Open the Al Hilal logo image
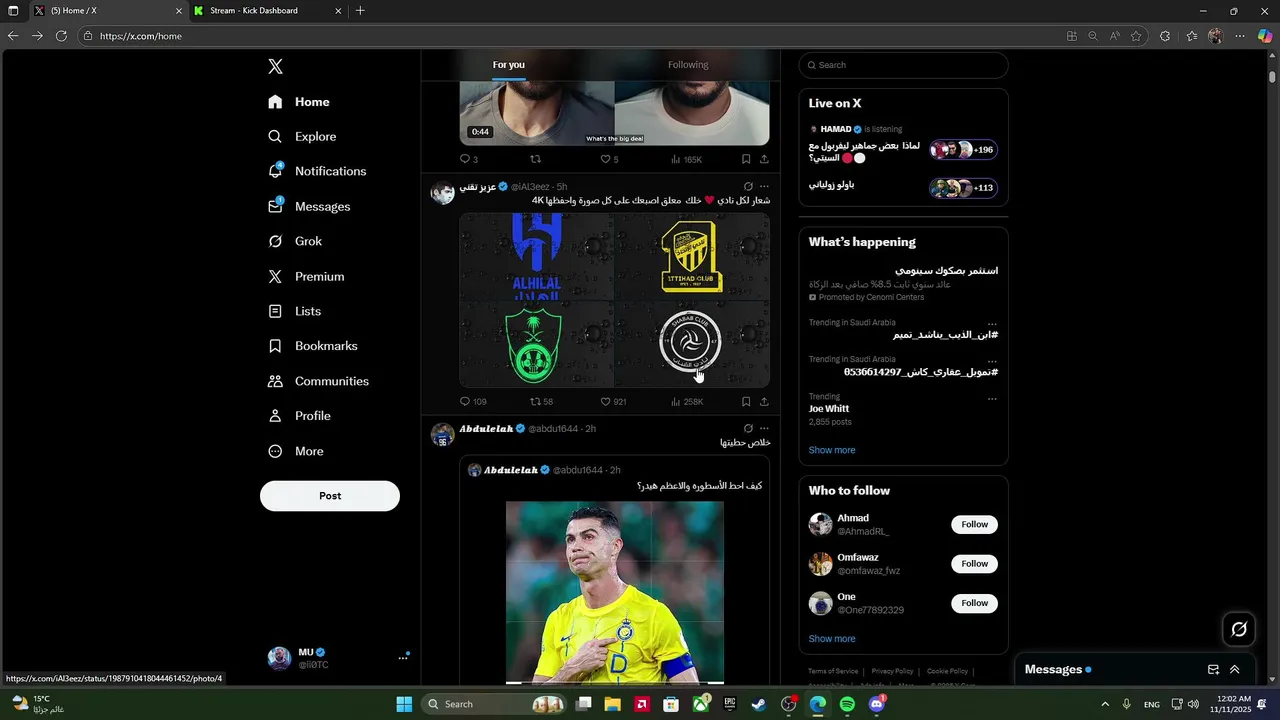1280x720 pixels. pyautogui.click(x=537, y=256)
